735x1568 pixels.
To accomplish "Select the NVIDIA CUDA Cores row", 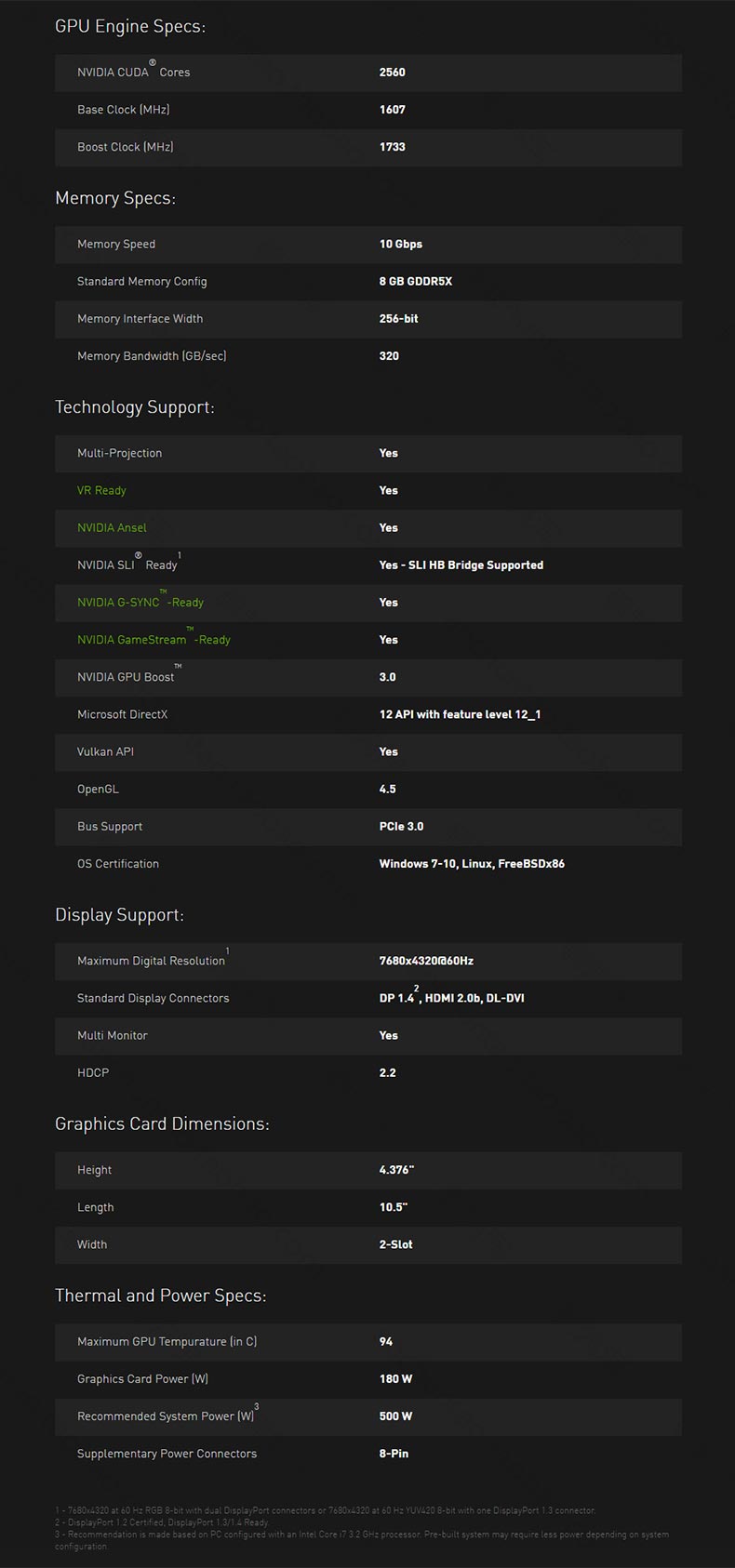I will click(x=368, y=73).
